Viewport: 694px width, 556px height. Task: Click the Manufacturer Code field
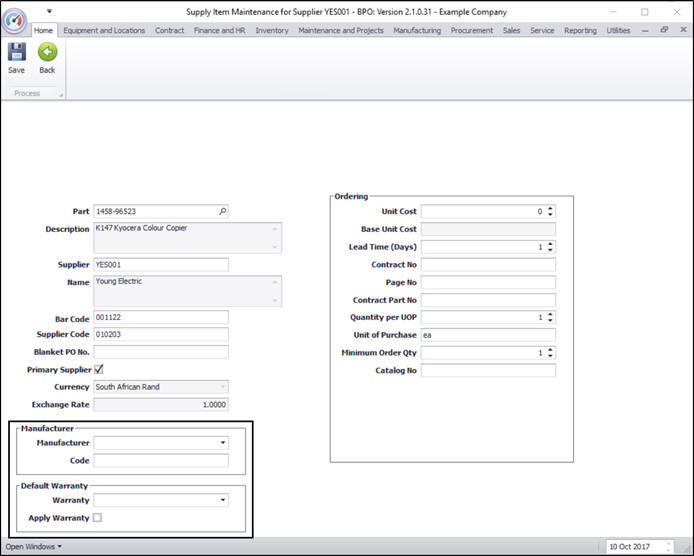(x=161, y=460)
